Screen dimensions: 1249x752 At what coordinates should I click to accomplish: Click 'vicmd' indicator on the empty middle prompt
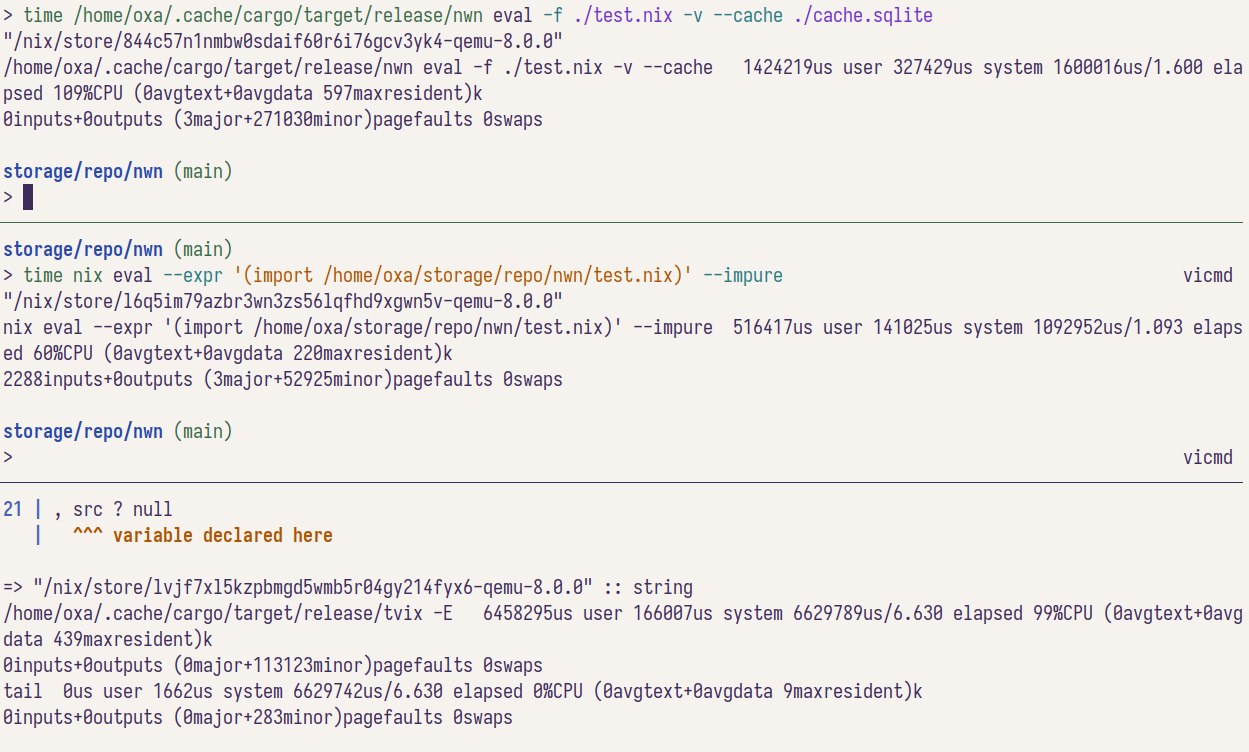[1208, 457]
